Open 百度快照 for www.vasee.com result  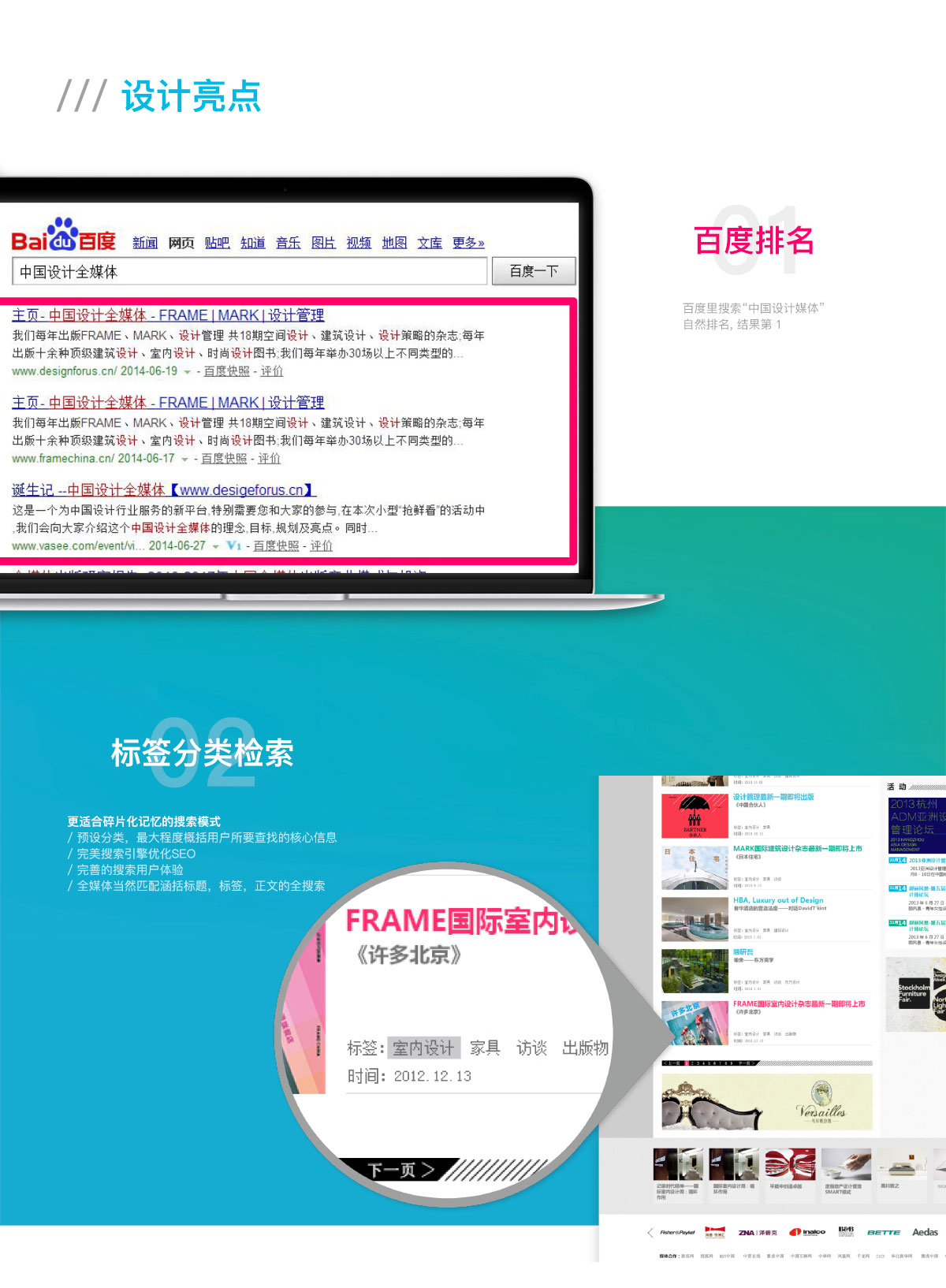point(276,546)
